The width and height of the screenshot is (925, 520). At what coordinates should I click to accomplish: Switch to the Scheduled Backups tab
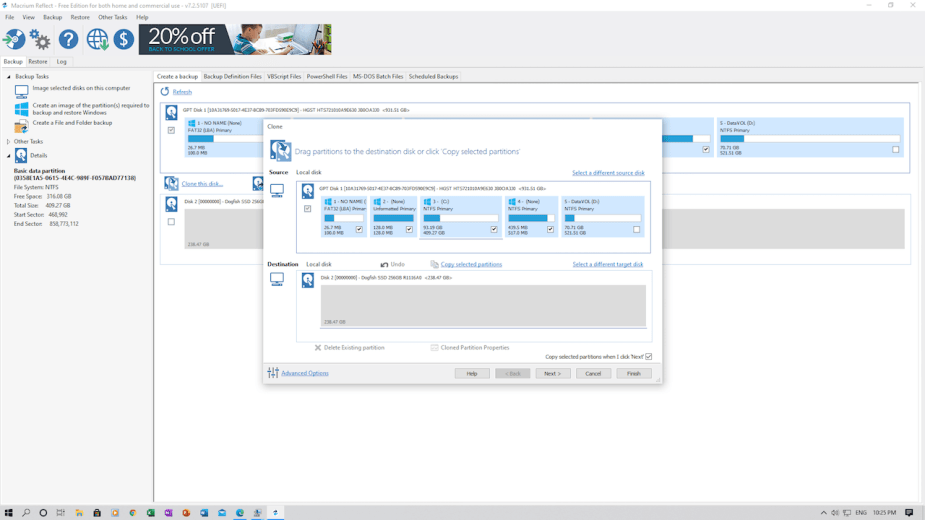[x=433, y=77]
